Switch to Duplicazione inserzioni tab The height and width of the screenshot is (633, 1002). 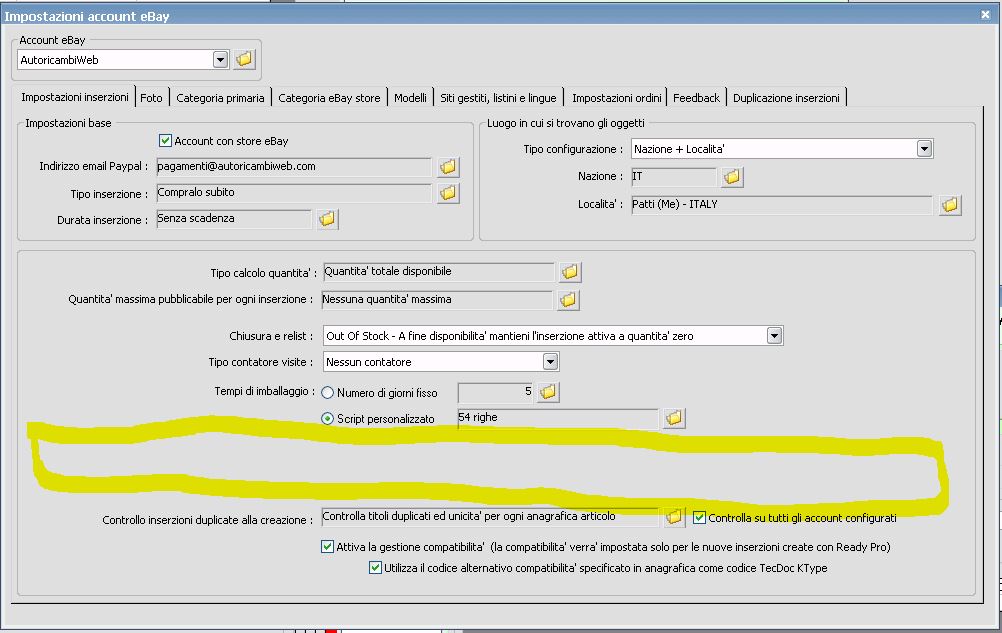(787, 98)
